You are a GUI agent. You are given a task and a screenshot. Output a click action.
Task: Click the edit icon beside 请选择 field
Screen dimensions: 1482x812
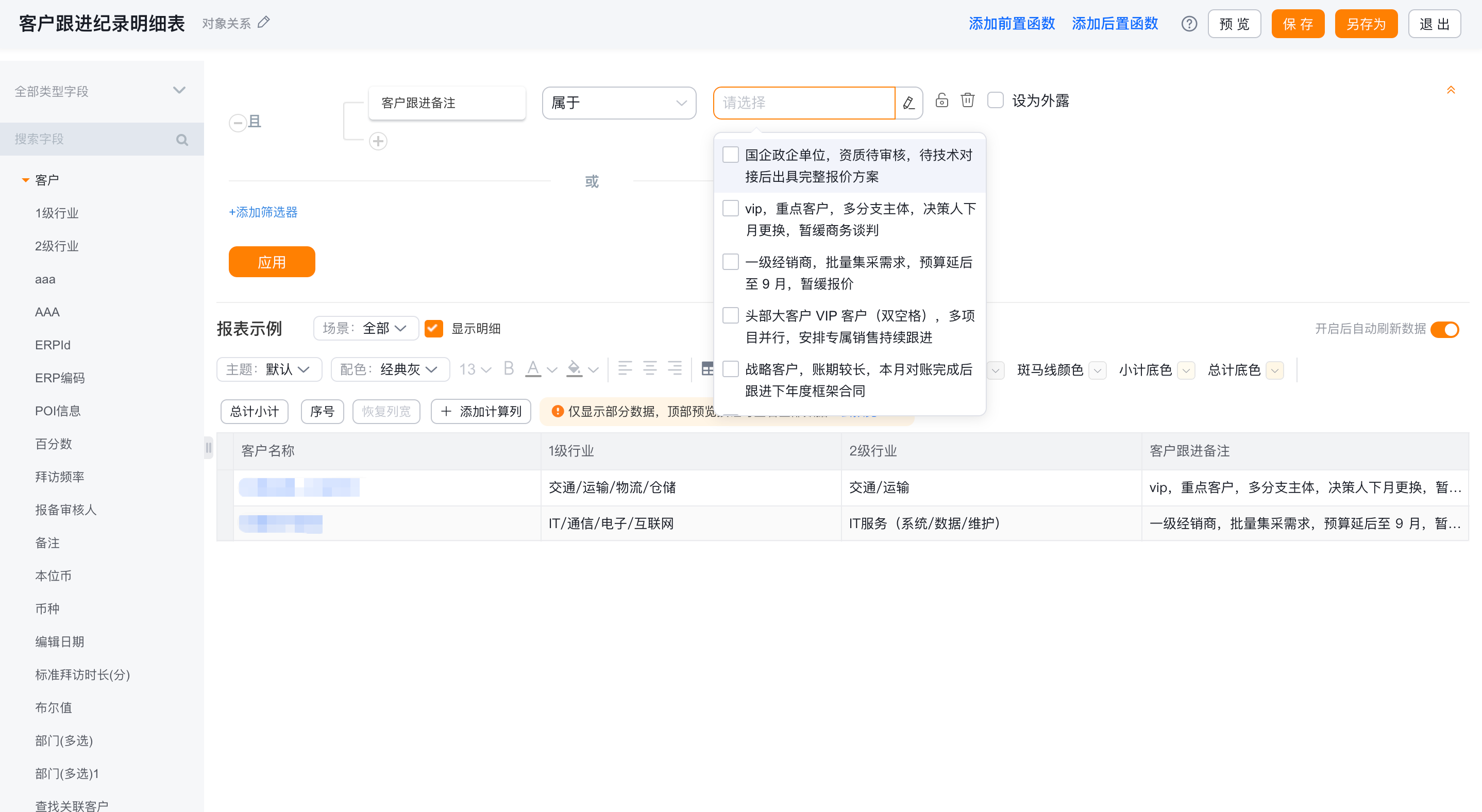pos(909,103)
